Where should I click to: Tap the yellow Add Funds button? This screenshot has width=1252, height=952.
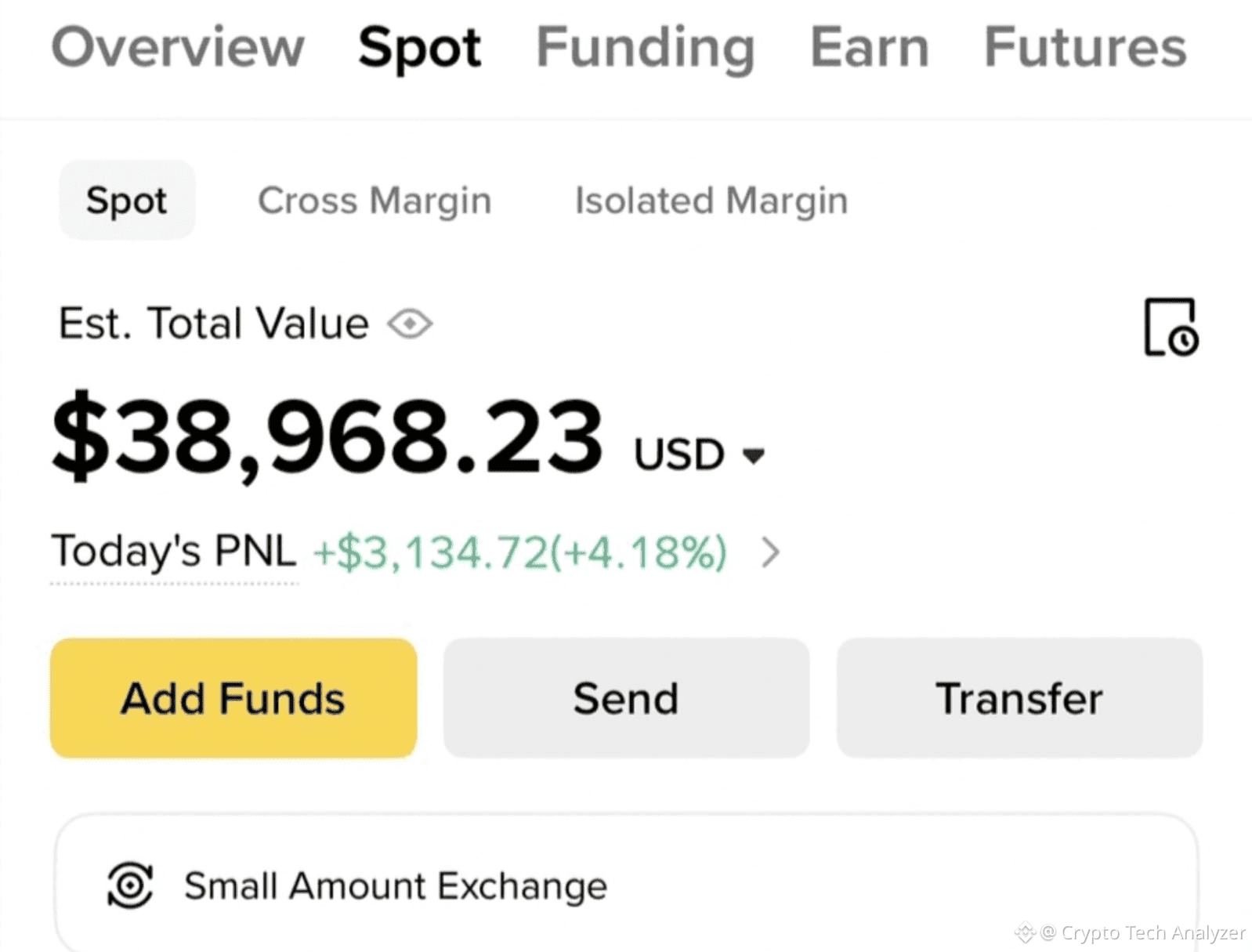[233, 698]
